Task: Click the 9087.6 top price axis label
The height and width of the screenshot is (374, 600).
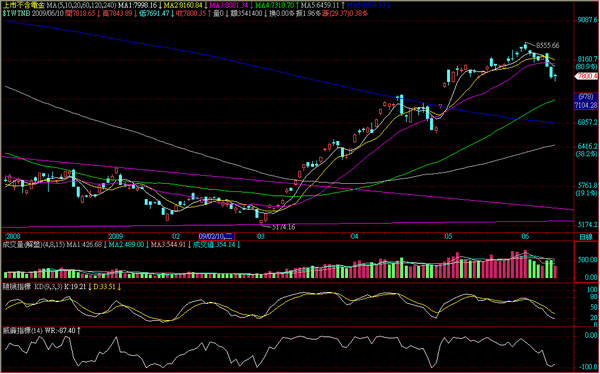Action: tap(587, 20)
